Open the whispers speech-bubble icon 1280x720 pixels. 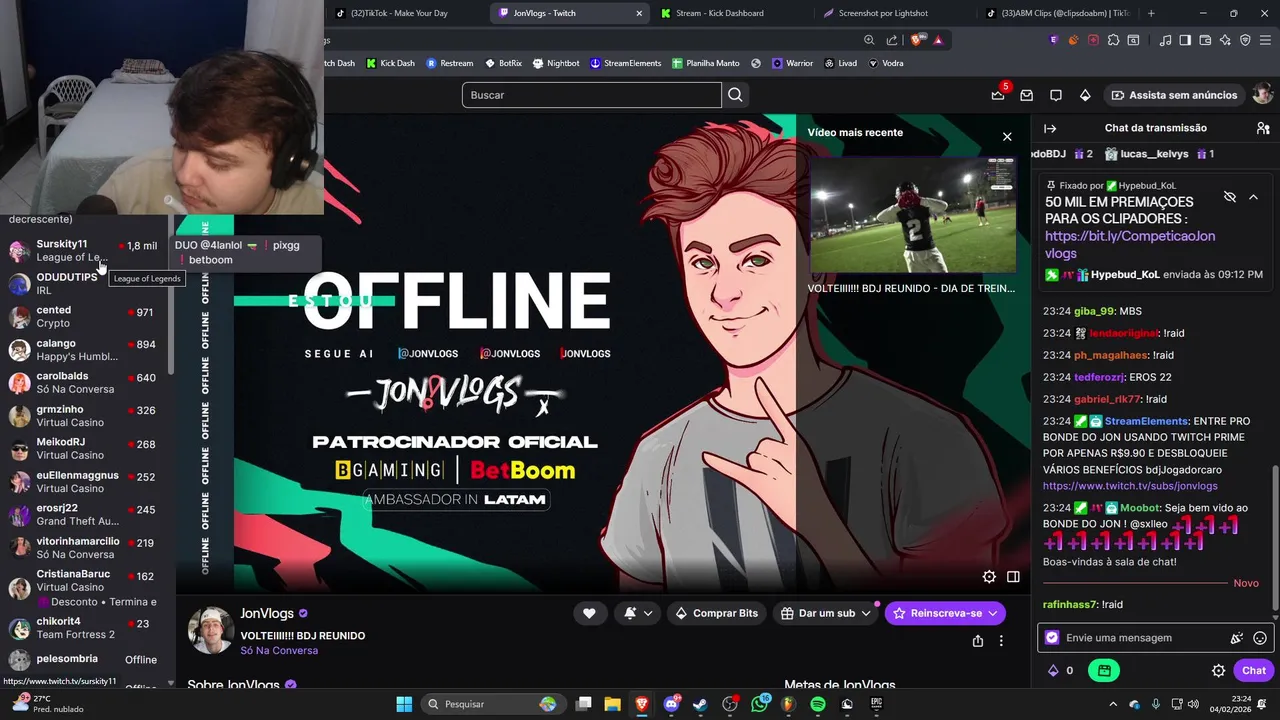(1055, 95)
